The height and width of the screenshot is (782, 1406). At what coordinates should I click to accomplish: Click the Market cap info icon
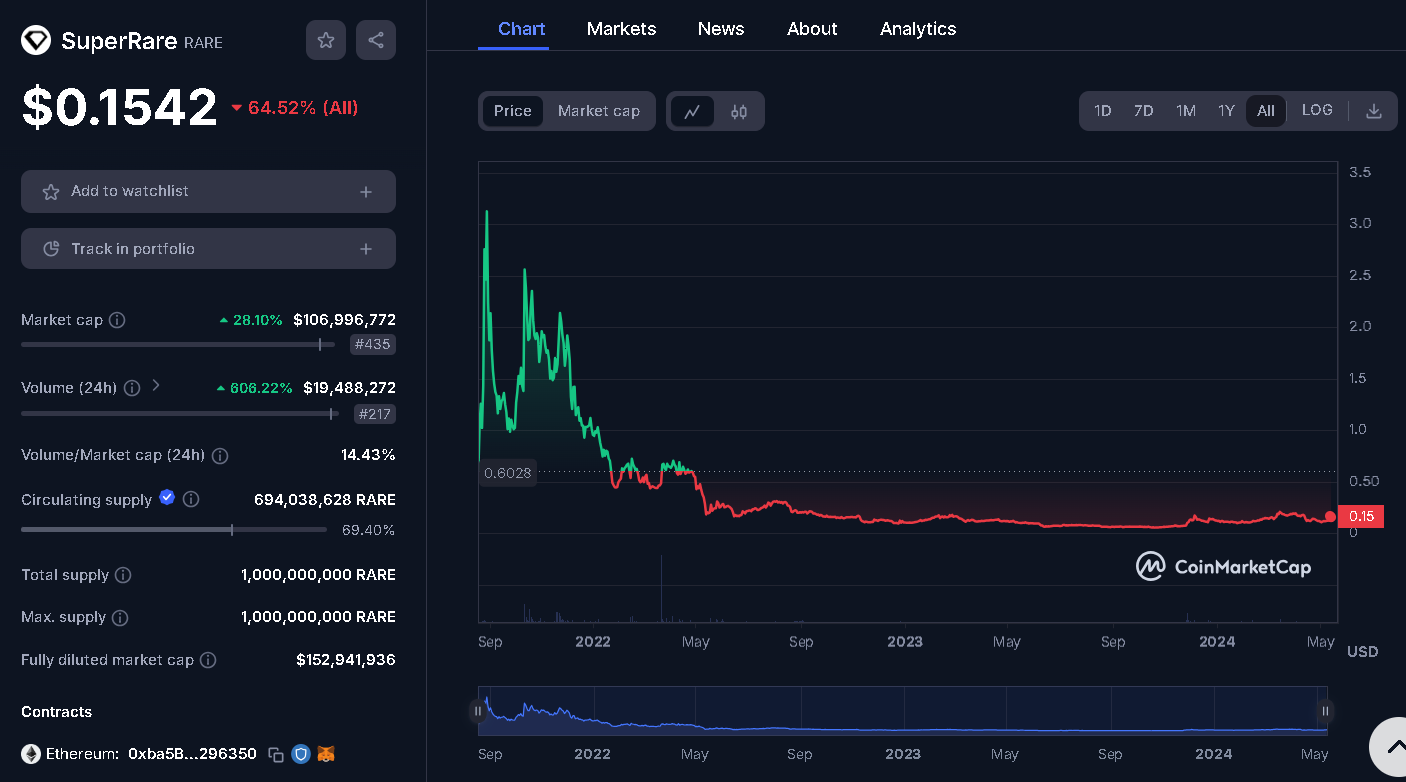click(x=117, y=320)
